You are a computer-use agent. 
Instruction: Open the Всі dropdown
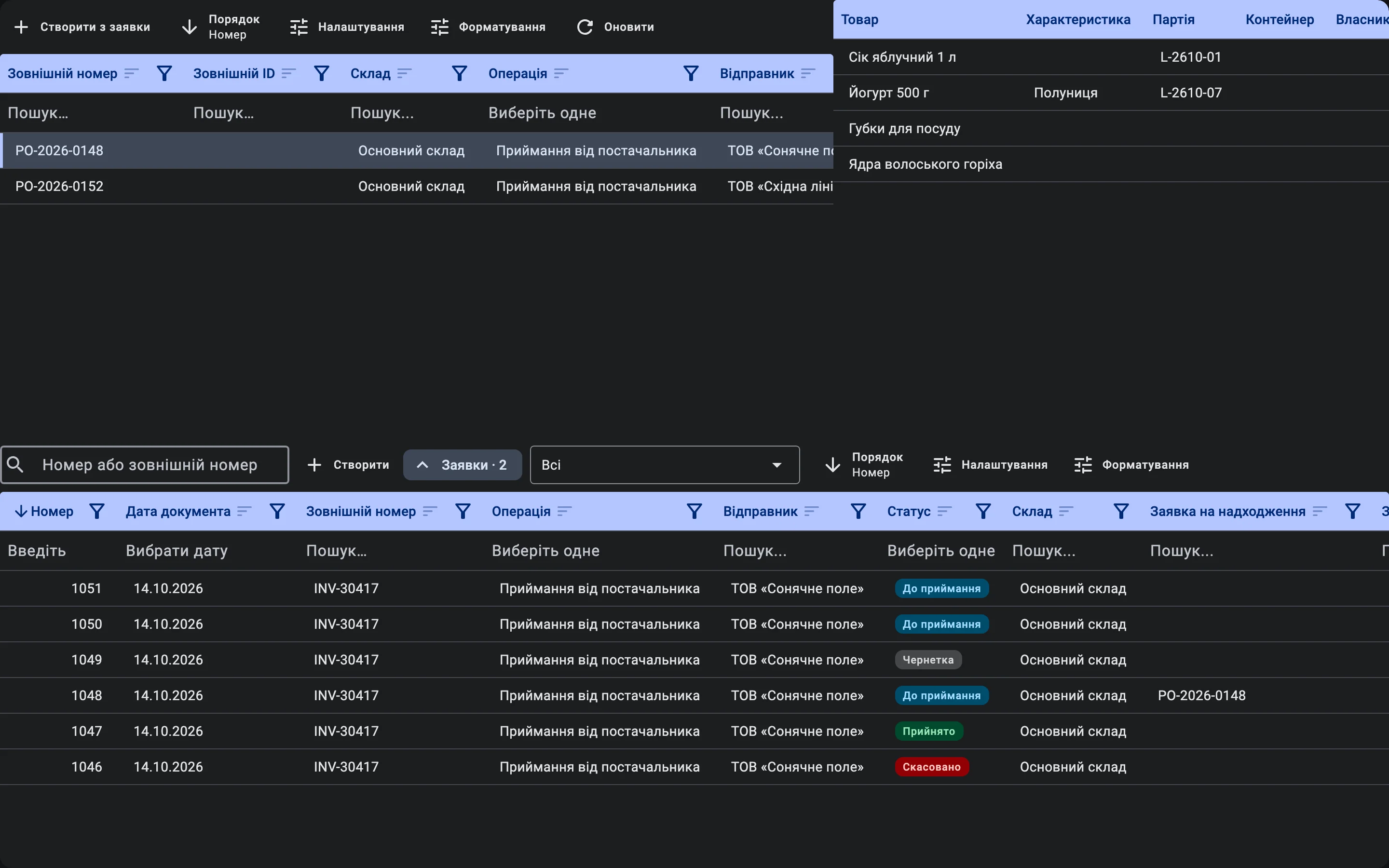tap(665, 464)
